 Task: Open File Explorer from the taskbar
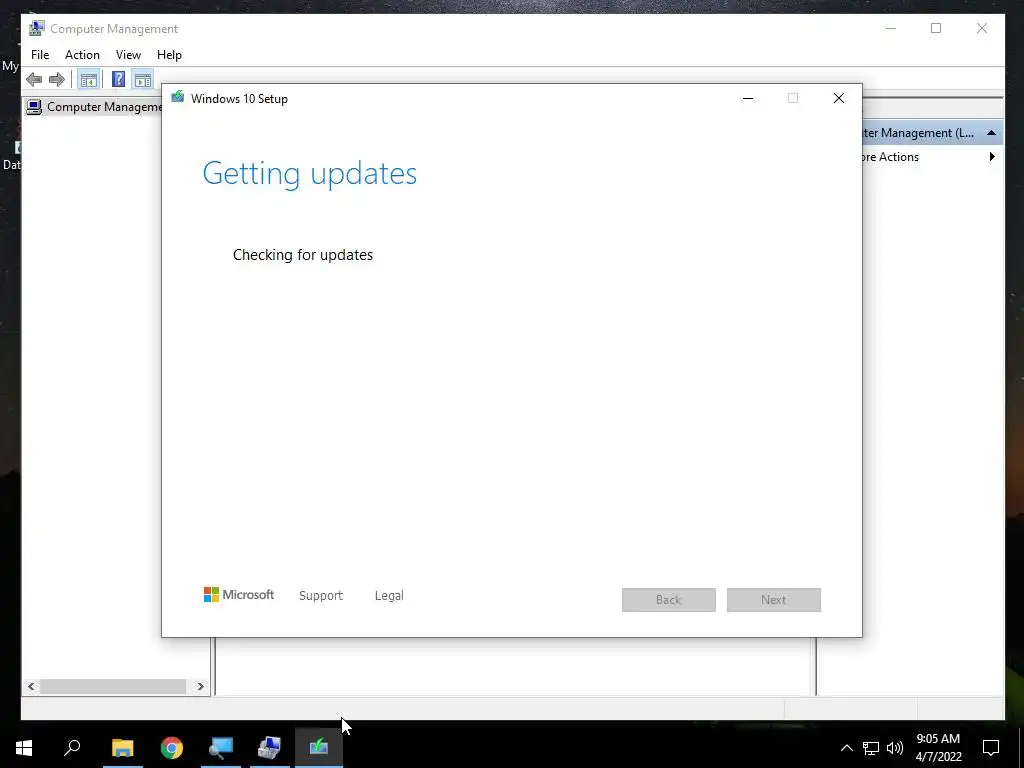coord(122,748)
